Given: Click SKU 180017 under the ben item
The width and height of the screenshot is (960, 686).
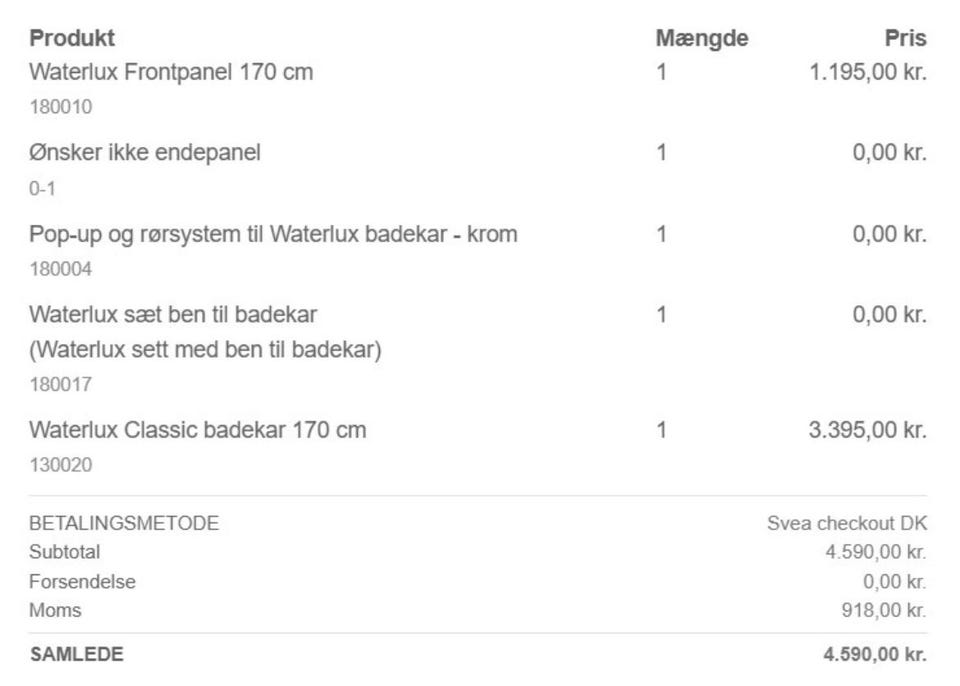Looking at the screenshot, I should click(x=61, y=384).
